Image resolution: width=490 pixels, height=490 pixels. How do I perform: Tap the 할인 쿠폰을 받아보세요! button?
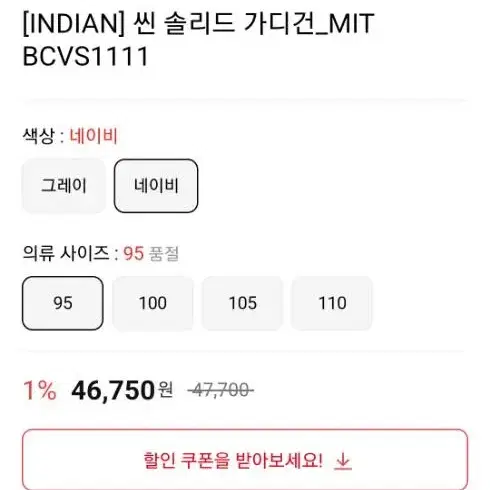pyautogui.click(x=245, y=460)
